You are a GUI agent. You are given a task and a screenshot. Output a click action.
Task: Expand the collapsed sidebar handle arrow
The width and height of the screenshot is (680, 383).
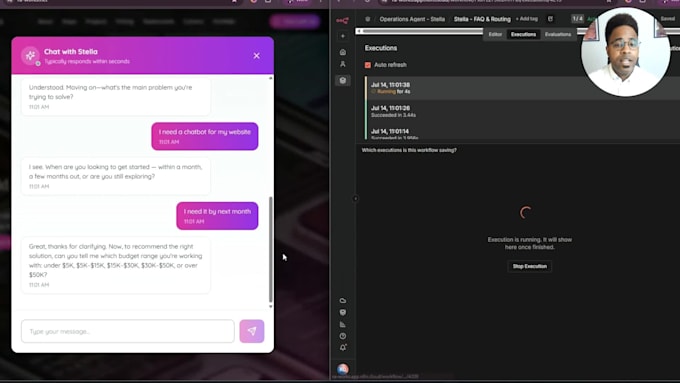355,199
